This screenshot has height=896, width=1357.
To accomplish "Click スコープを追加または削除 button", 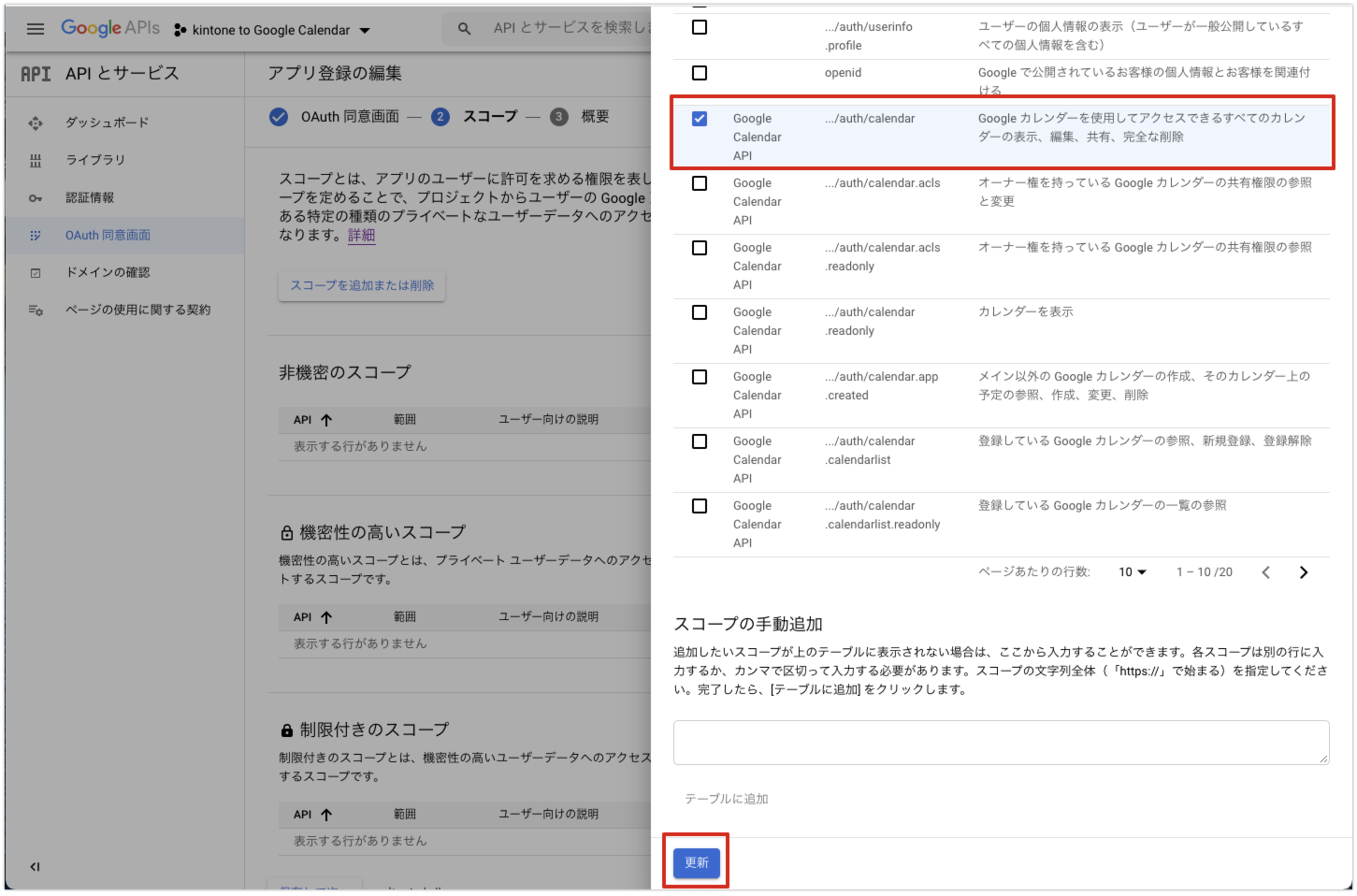I will [362, 285].
